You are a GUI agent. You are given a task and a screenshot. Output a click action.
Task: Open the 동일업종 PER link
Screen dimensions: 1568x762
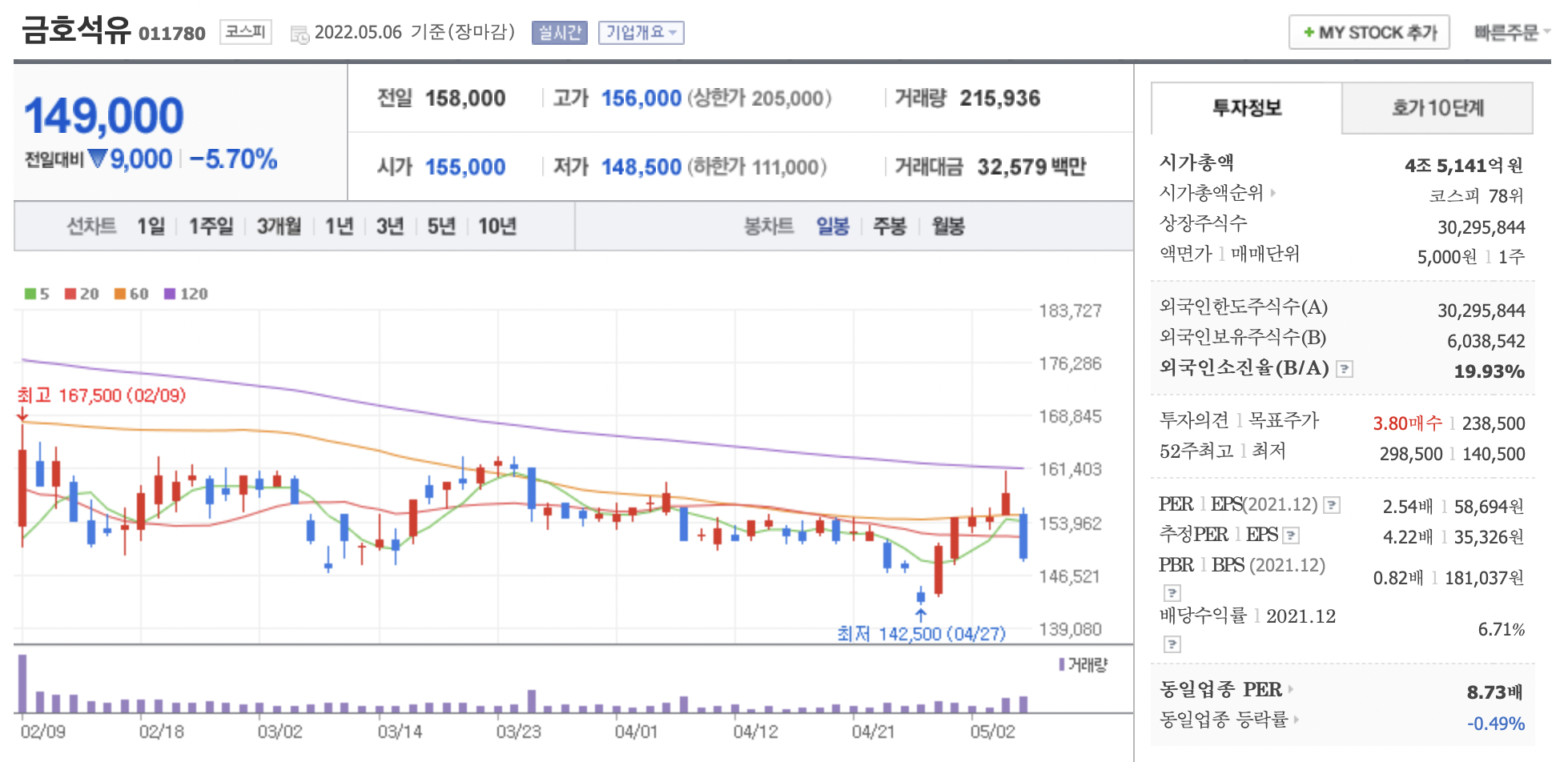(x=1220, y=689)
